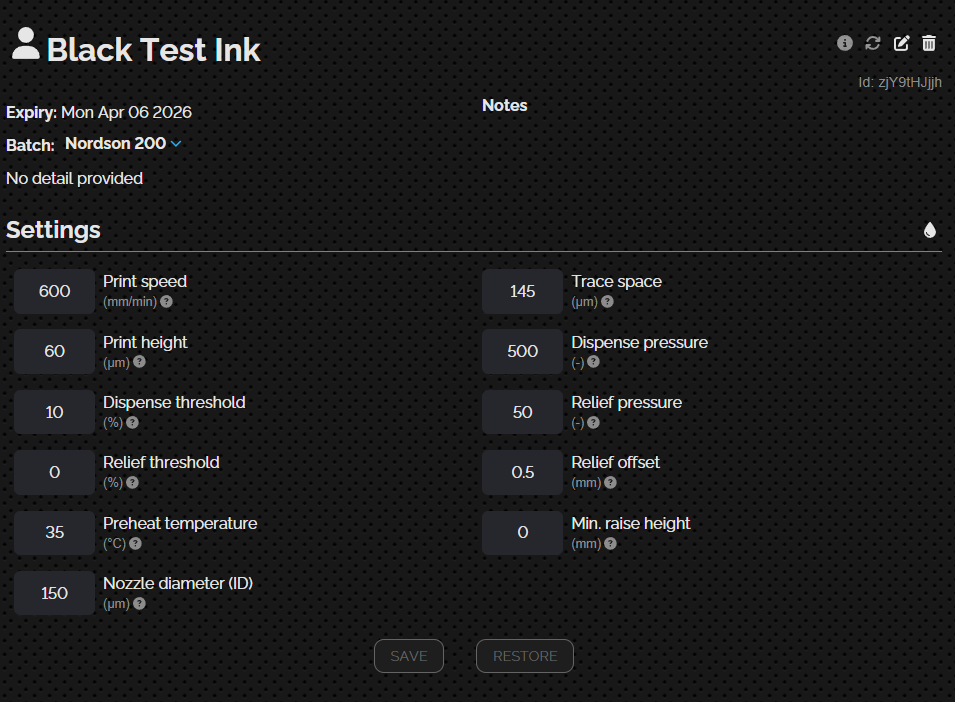Click the user profile icon beside title
This screenshot has width=955, height=702.
[25, 44]
